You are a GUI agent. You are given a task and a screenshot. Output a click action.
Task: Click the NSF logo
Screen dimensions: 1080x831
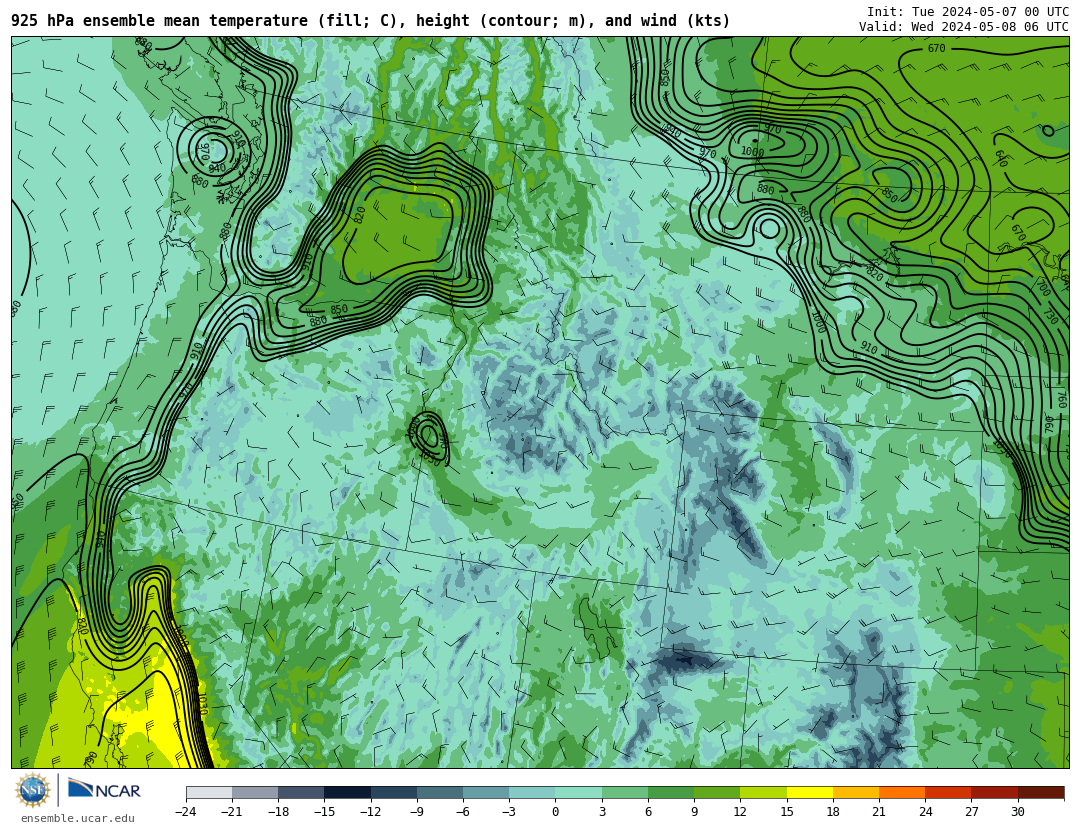click(x=33, y=790)
